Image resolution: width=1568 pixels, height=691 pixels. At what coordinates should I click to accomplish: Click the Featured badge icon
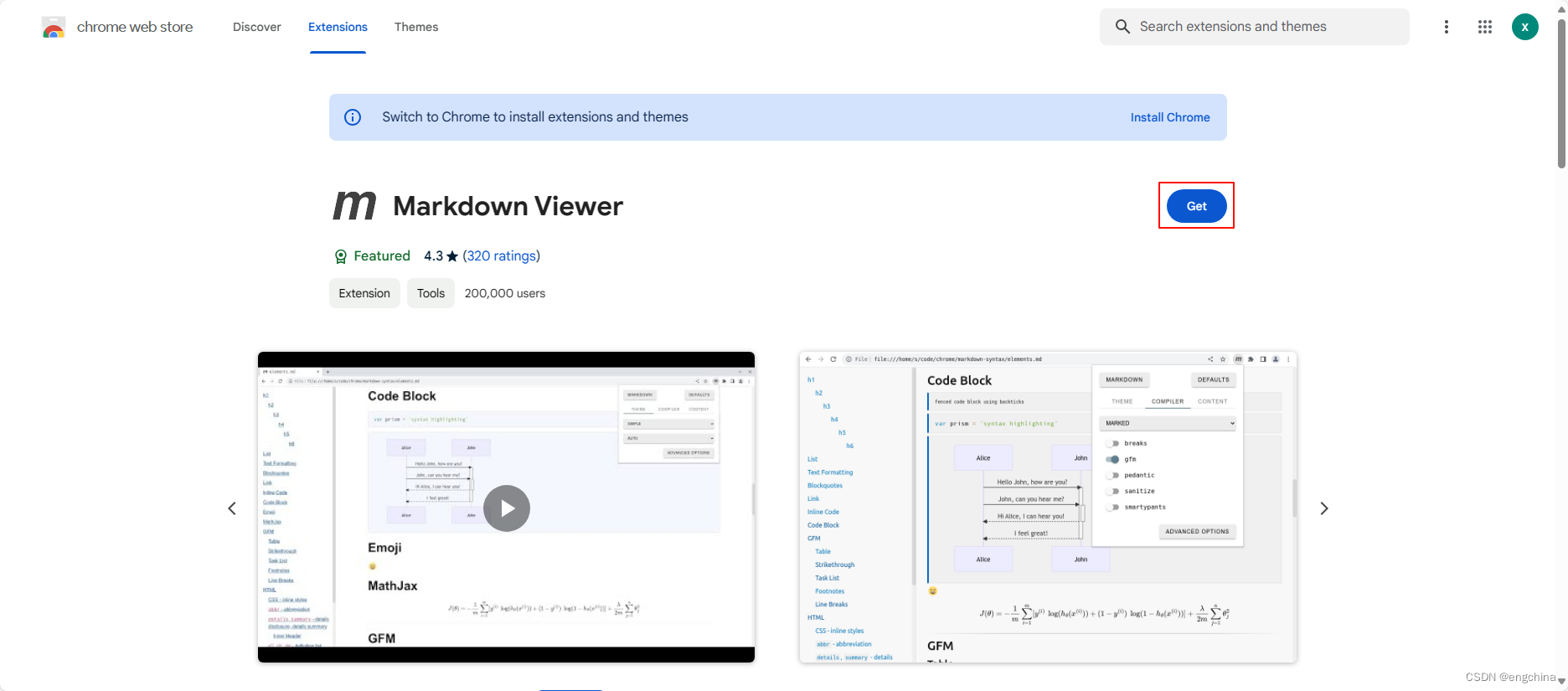click(340, 256)
